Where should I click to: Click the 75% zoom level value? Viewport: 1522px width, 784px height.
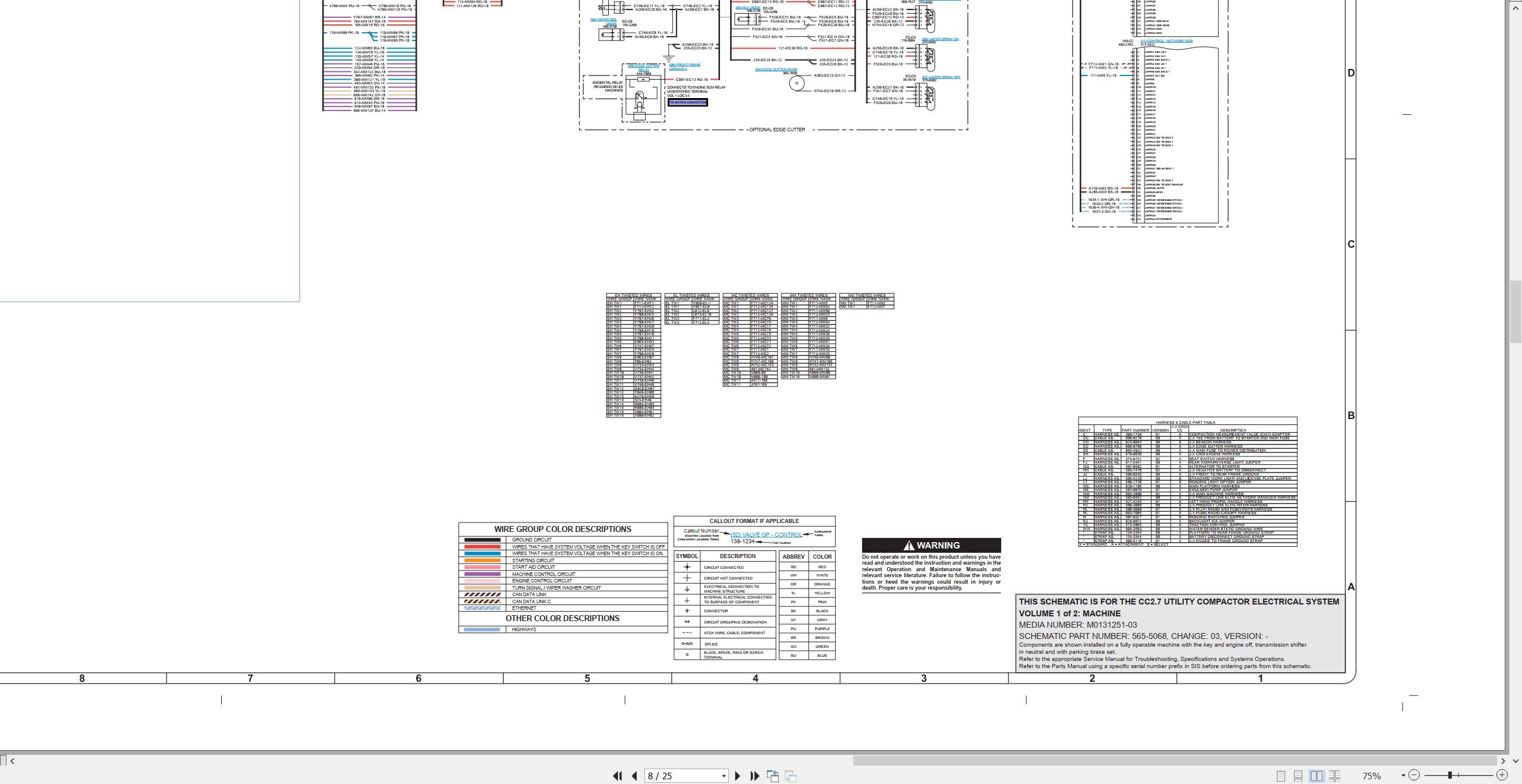point(1372,776)
